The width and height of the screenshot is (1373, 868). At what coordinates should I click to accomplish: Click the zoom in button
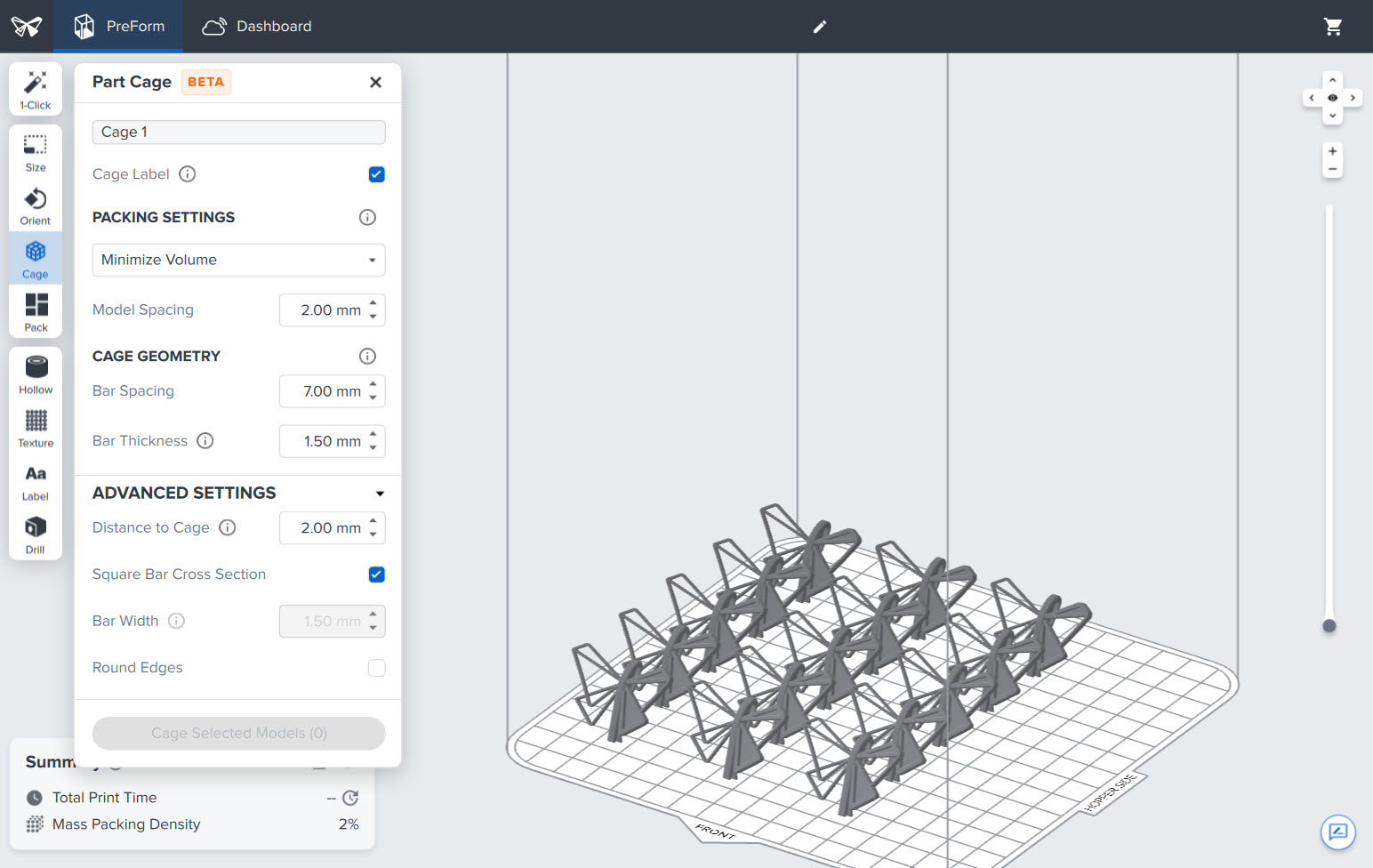1332,150
